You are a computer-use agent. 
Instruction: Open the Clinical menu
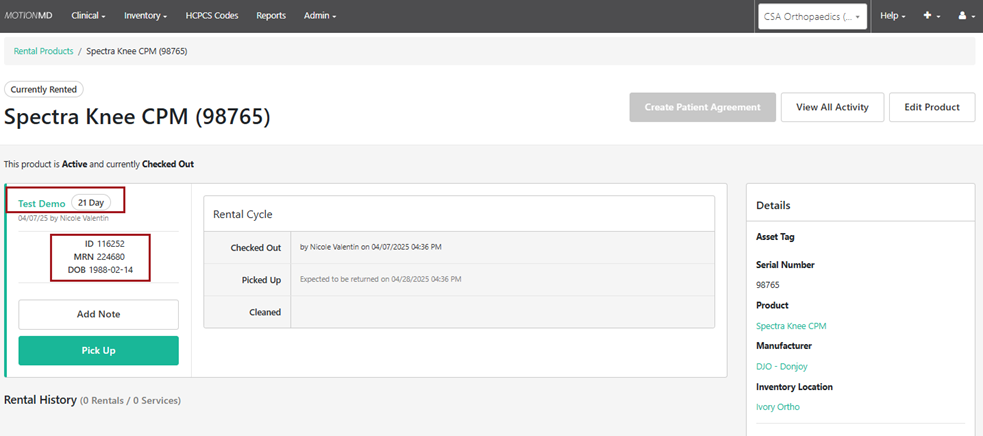88,16
